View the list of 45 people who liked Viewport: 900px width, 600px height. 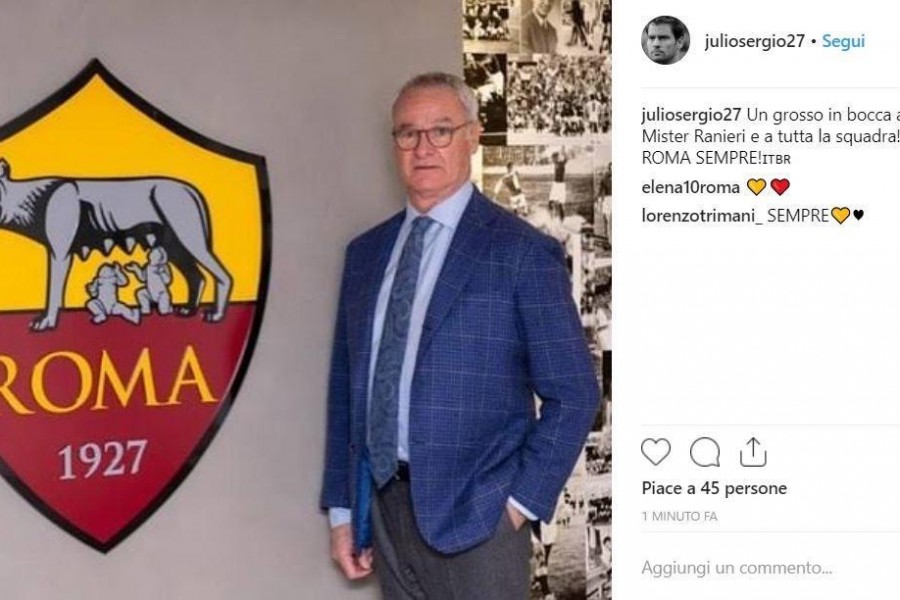pyautogui.click(x=714, y=489)
